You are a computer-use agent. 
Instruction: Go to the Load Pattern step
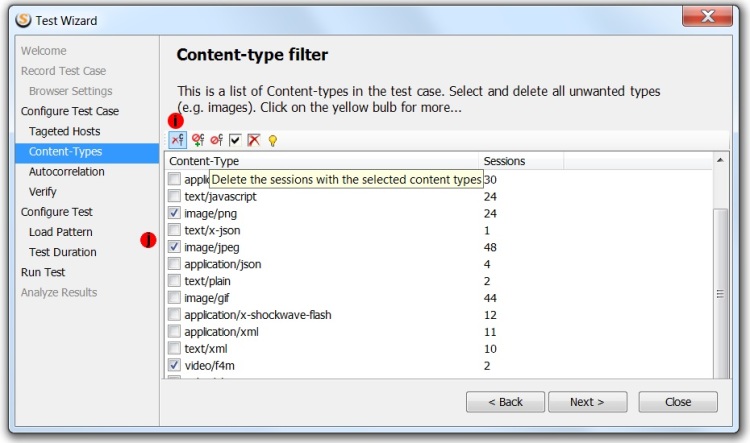[x=61, y=232]
